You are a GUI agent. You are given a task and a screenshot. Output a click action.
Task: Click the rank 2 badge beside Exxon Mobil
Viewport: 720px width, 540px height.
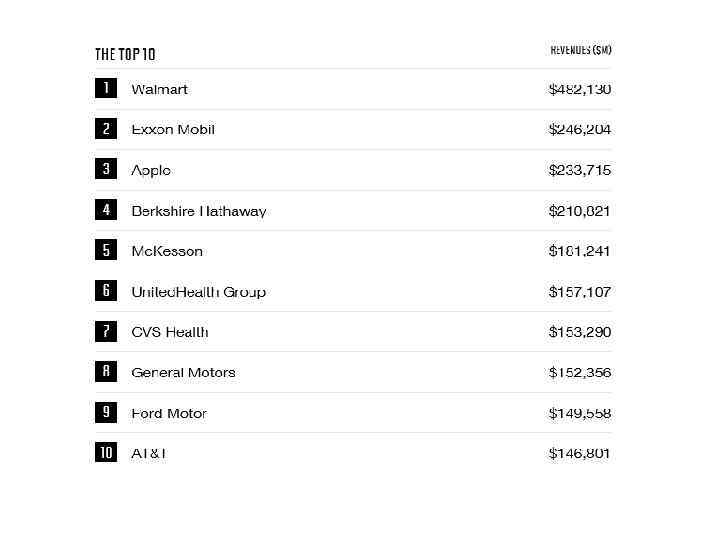pos(105,129)
